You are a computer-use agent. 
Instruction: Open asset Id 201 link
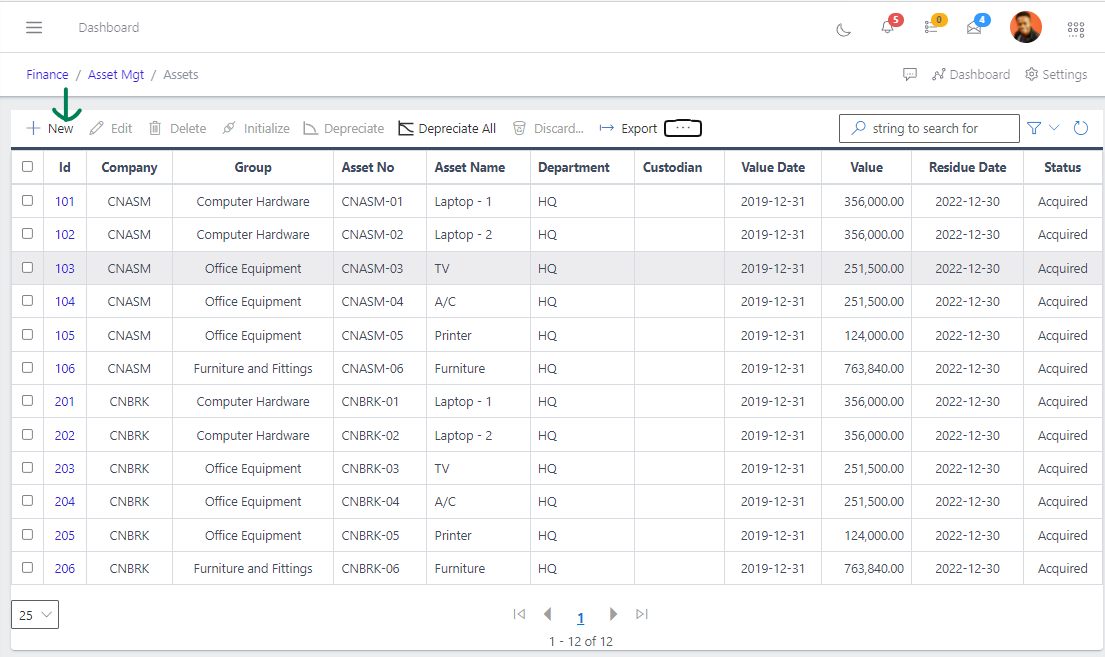[65, 402]
